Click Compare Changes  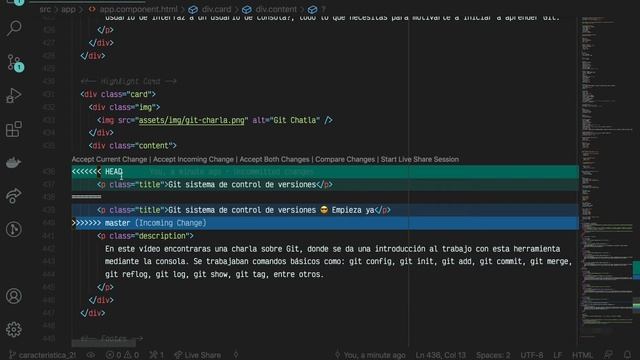click(345, 159)
